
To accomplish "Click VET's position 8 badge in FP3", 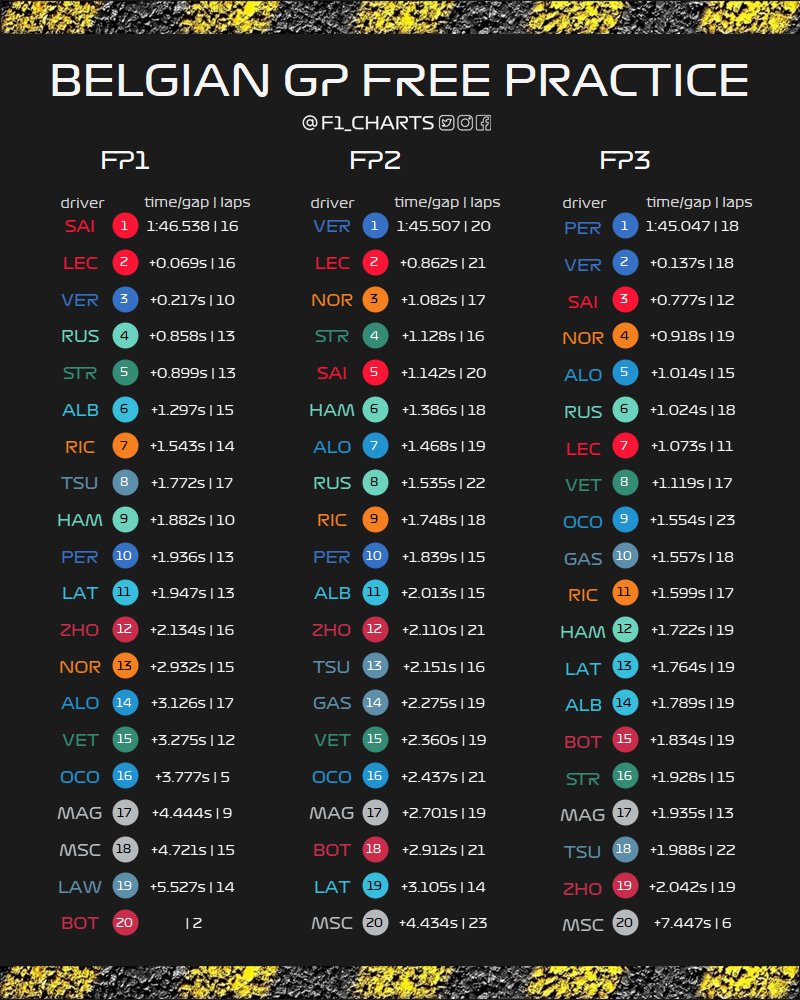I will coord(625,484).
